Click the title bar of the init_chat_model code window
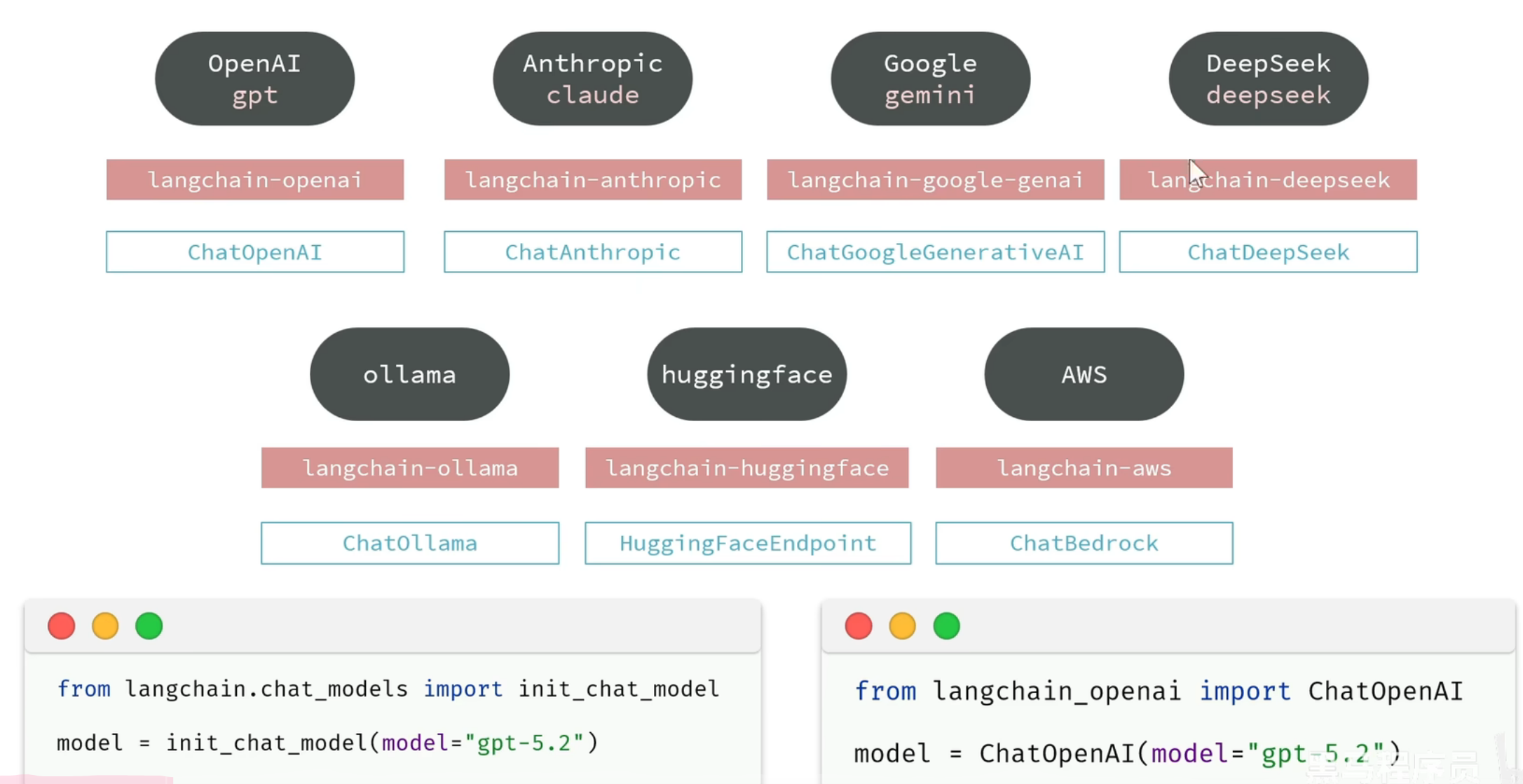 (x=392, y=626)
